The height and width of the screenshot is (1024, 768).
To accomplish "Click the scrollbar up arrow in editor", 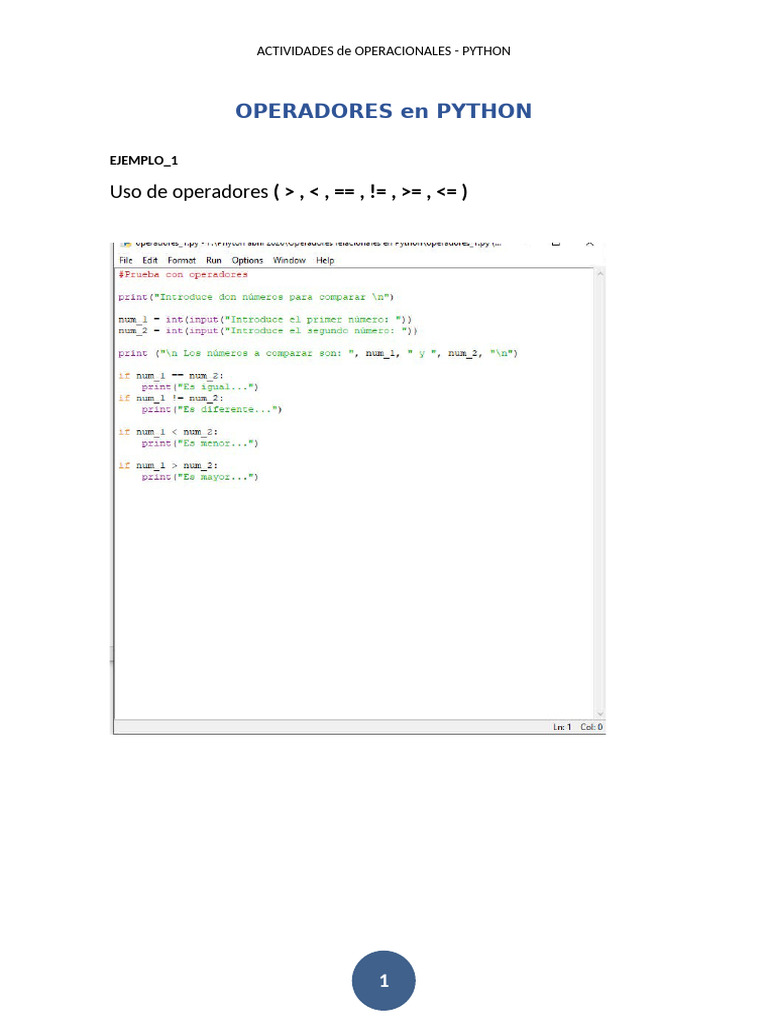I will (x=600, y=274).
